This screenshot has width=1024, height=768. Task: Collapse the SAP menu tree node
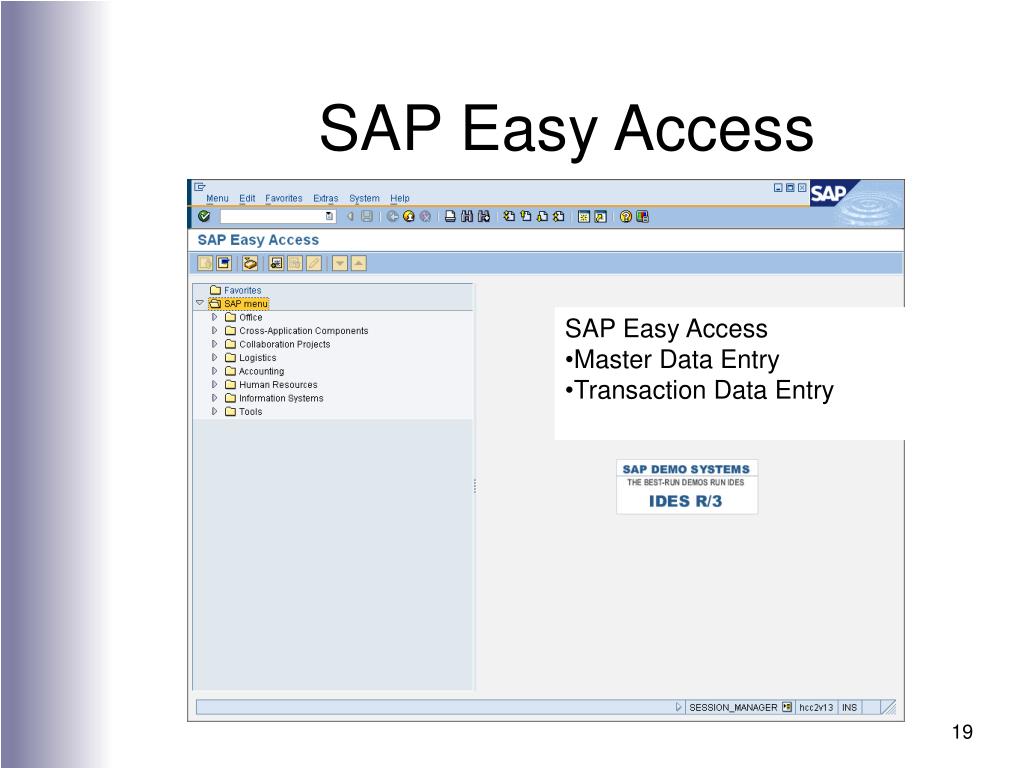(200, 303)
